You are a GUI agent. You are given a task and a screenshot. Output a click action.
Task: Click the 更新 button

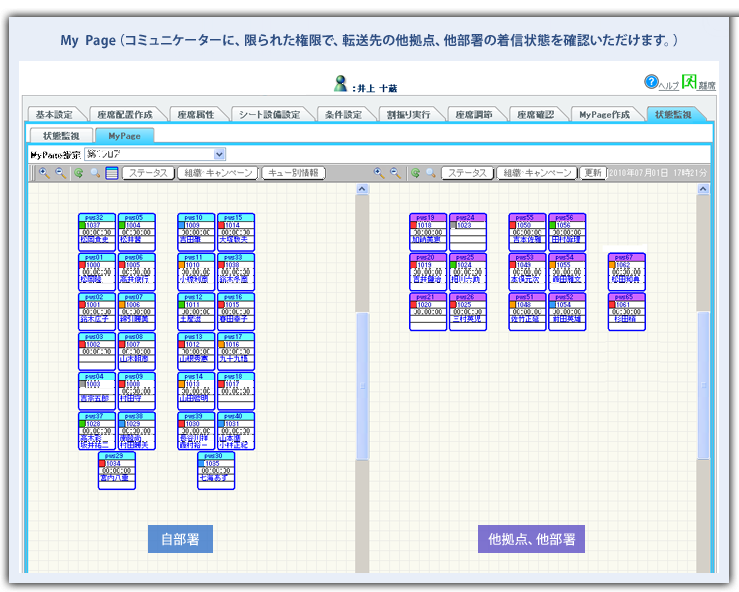tap(593, 173)
